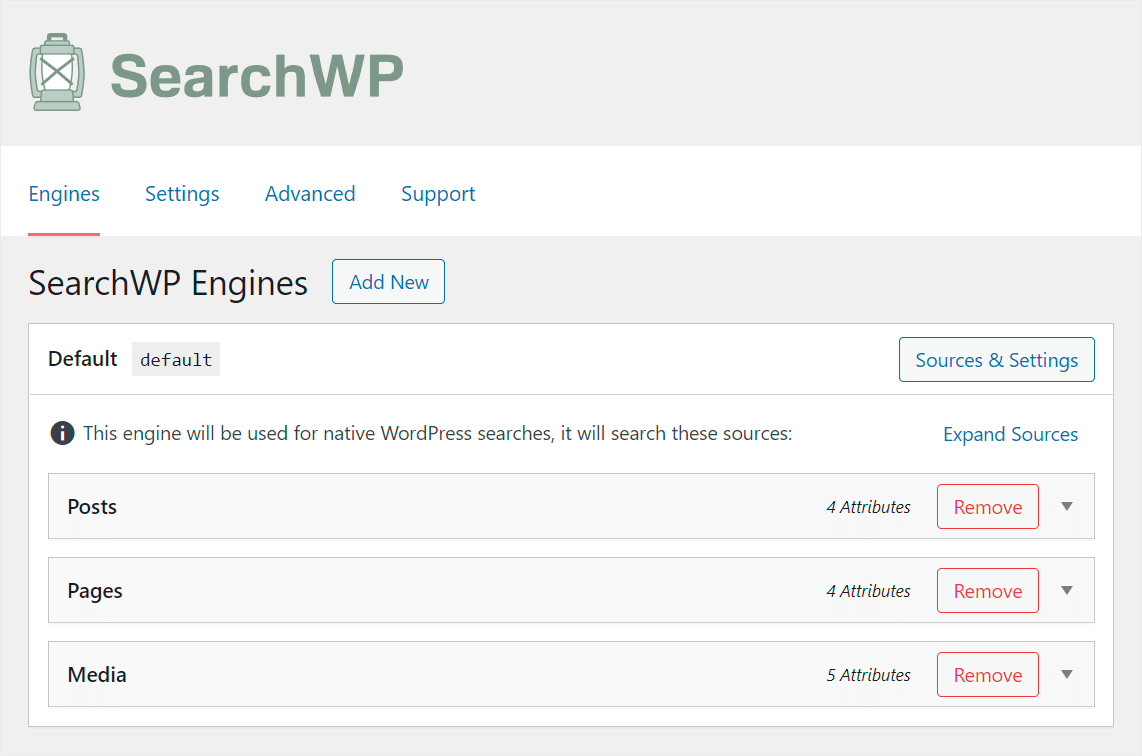Viewport: 1142px width, 756px height.
Task: Remove the Posts source
Action: [988, 507]
